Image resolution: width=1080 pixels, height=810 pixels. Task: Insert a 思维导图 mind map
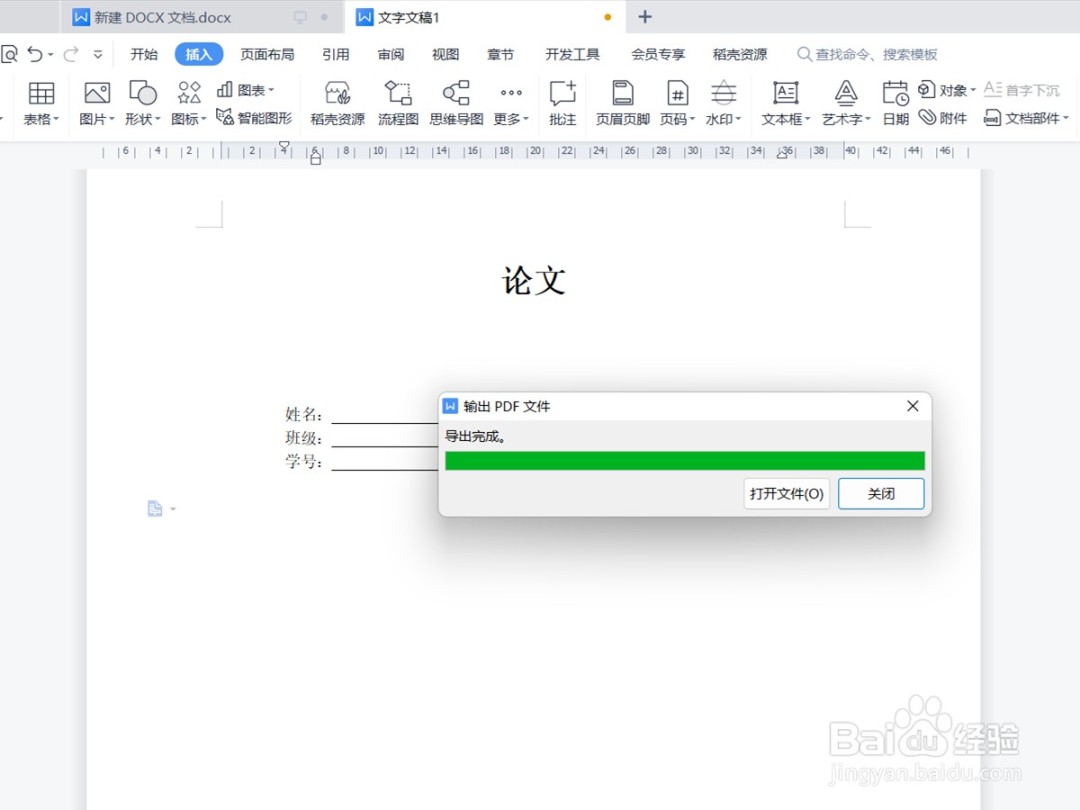(x=456, y=103)
